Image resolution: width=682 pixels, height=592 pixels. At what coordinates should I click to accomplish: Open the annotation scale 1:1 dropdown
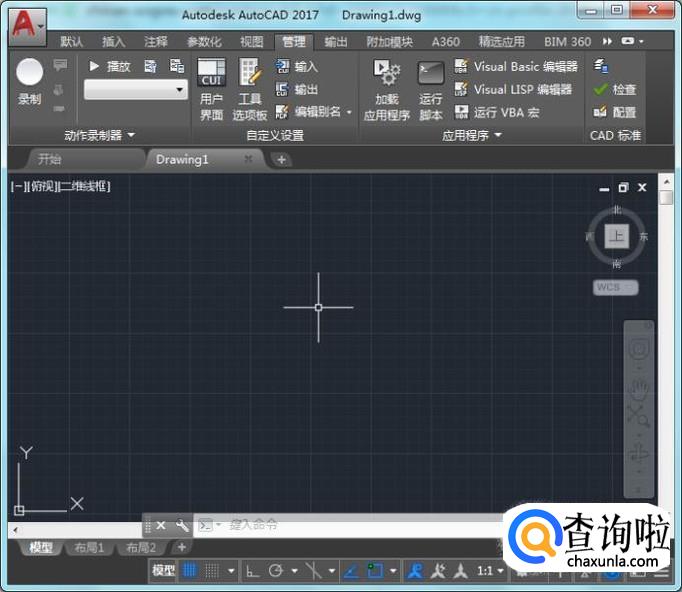coord(490,571)
